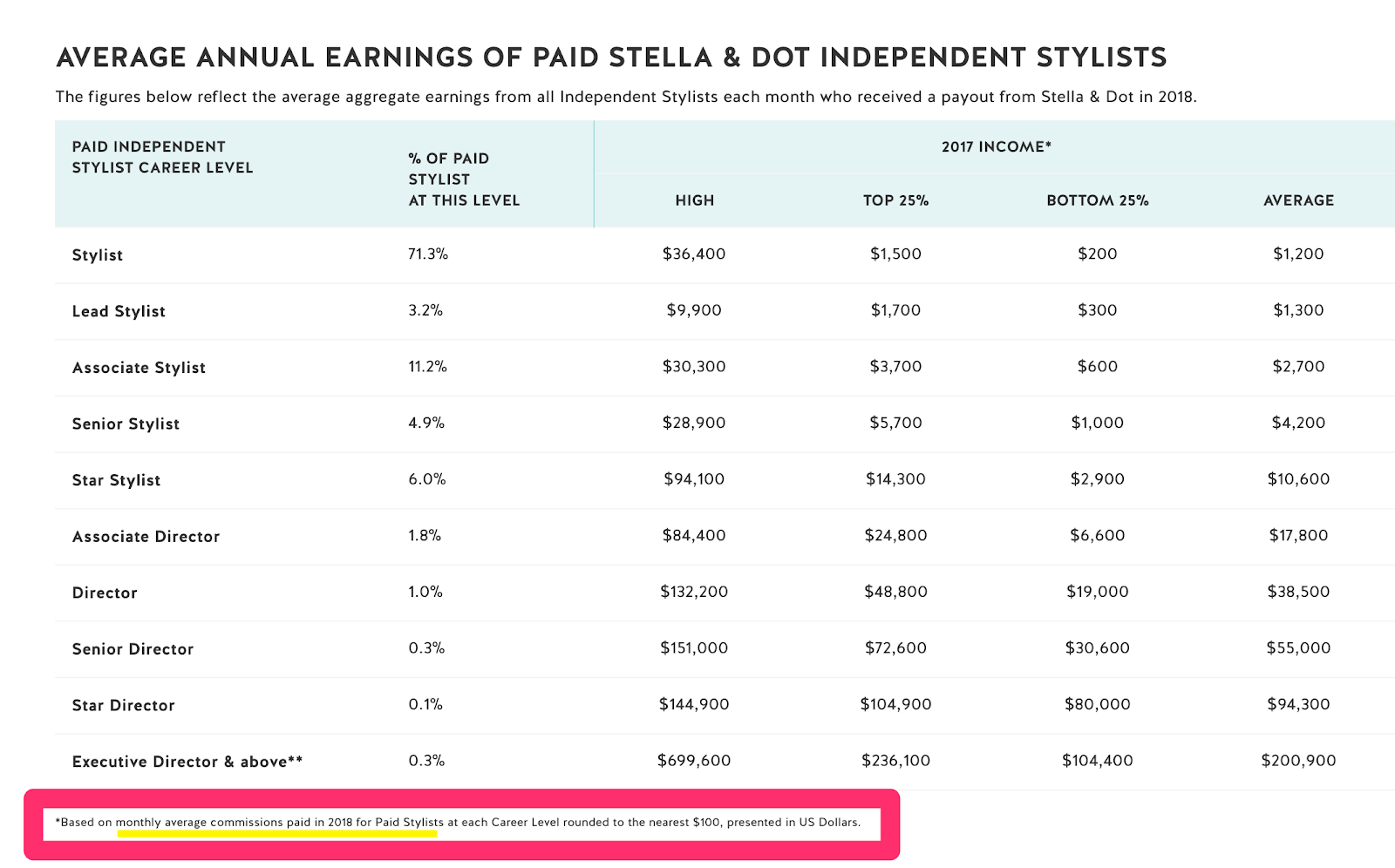Image resolution: width=1395 pixels, height=868 pixels.
Task: Select the $38,500 average cell
Action: click(1298, 592)
